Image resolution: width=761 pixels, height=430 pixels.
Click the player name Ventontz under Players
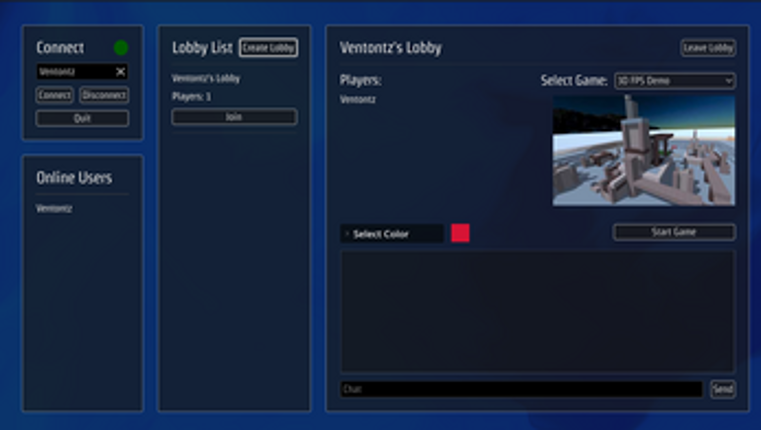358,99
